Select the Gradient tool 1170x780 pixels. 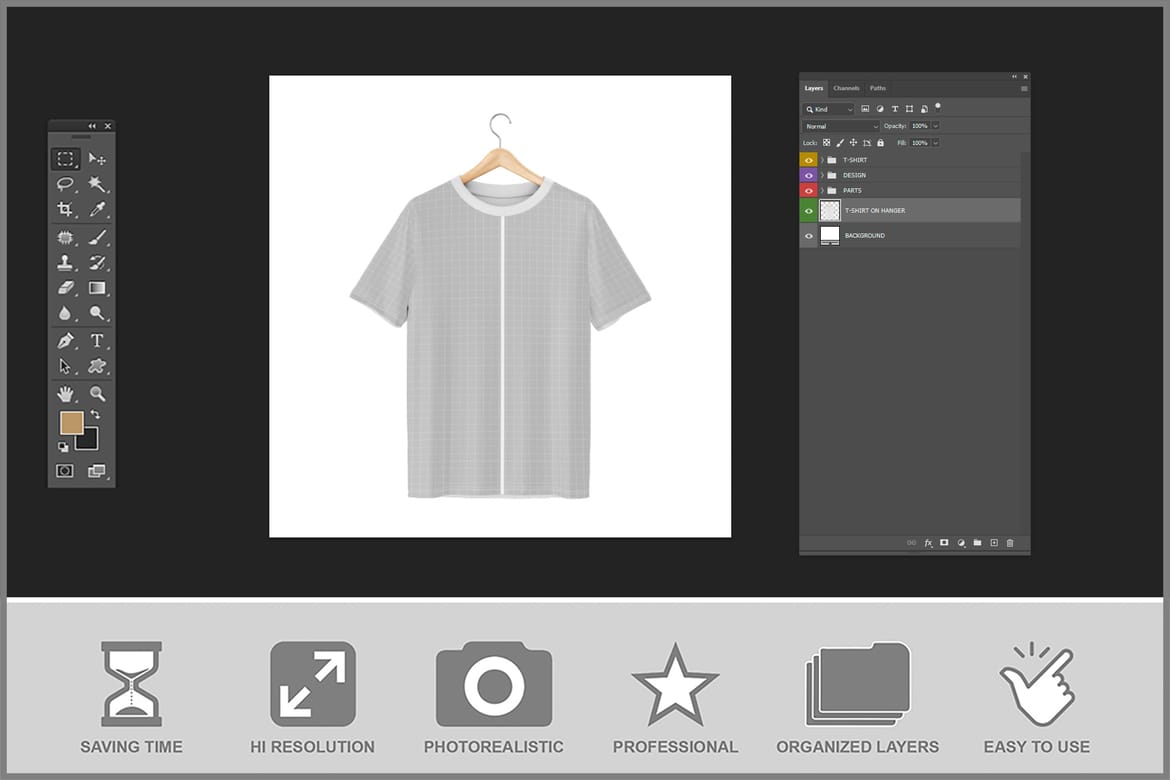[x=97, y=287]
